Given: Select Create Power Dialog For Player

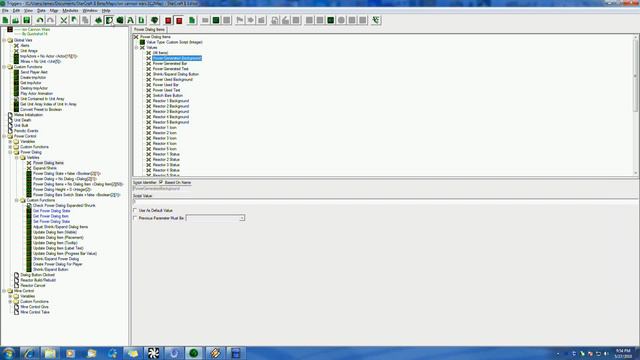Looking at the screenshot, I should 58,264.
